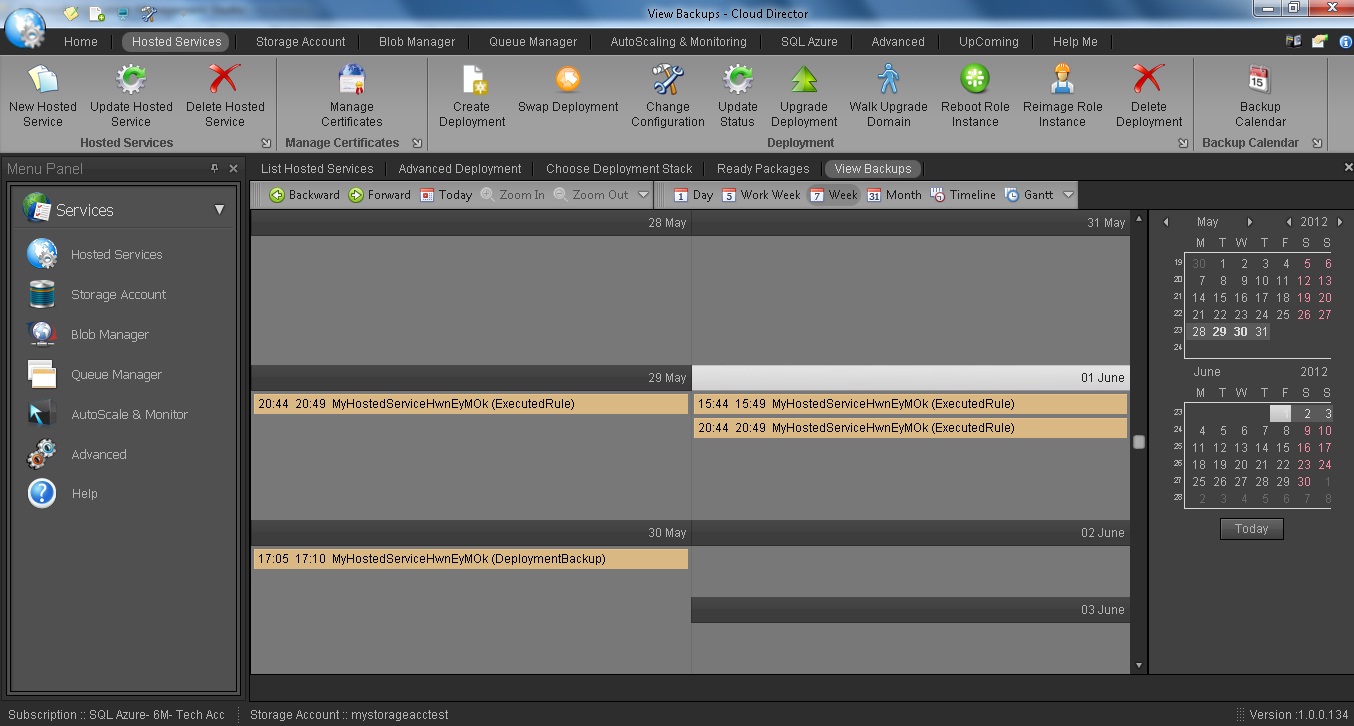Click the New Hosted Service icon

pos(43,80)
